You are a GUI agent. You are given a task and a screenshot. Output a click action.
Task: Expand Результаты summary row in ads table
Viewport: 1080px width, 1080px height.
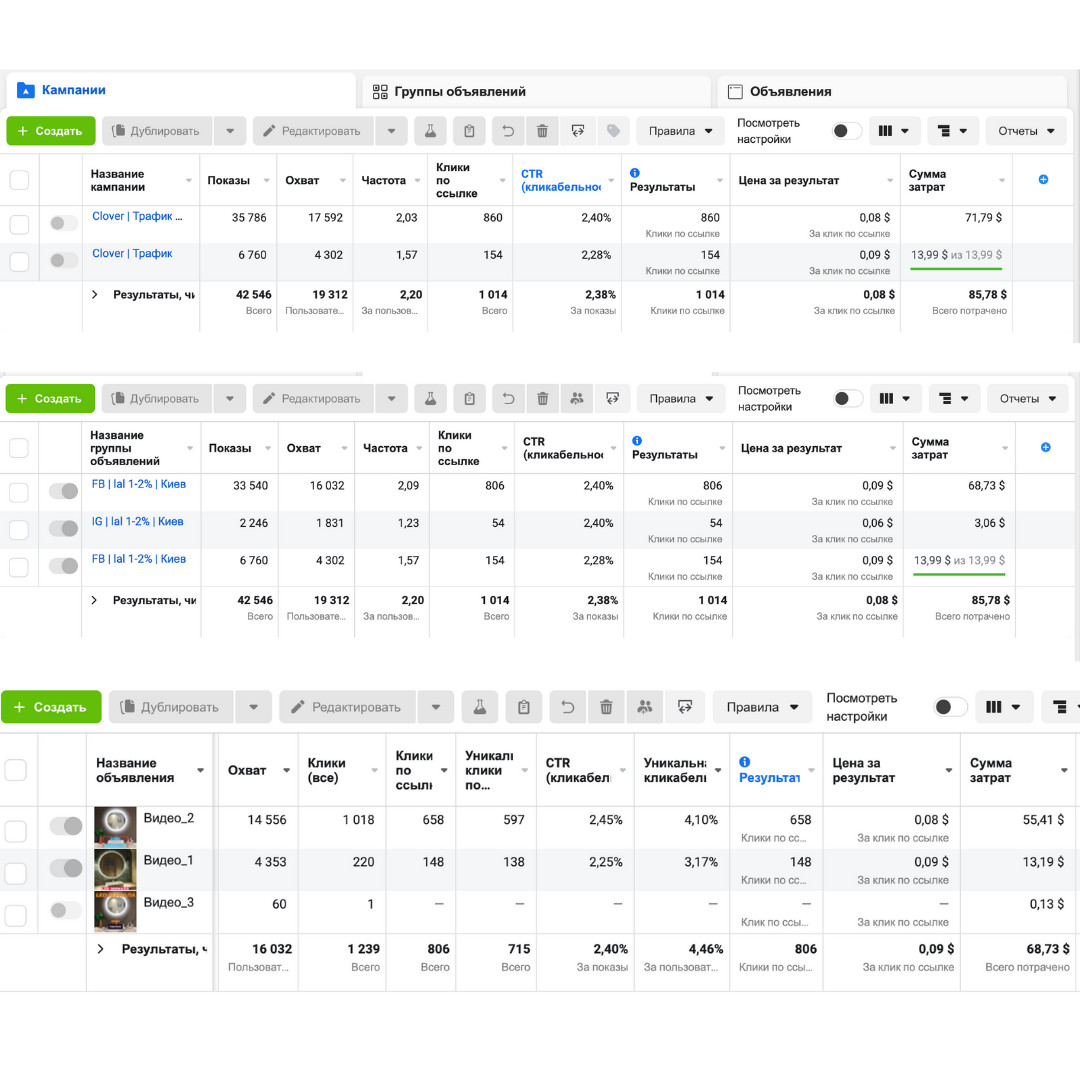point(101,948)
